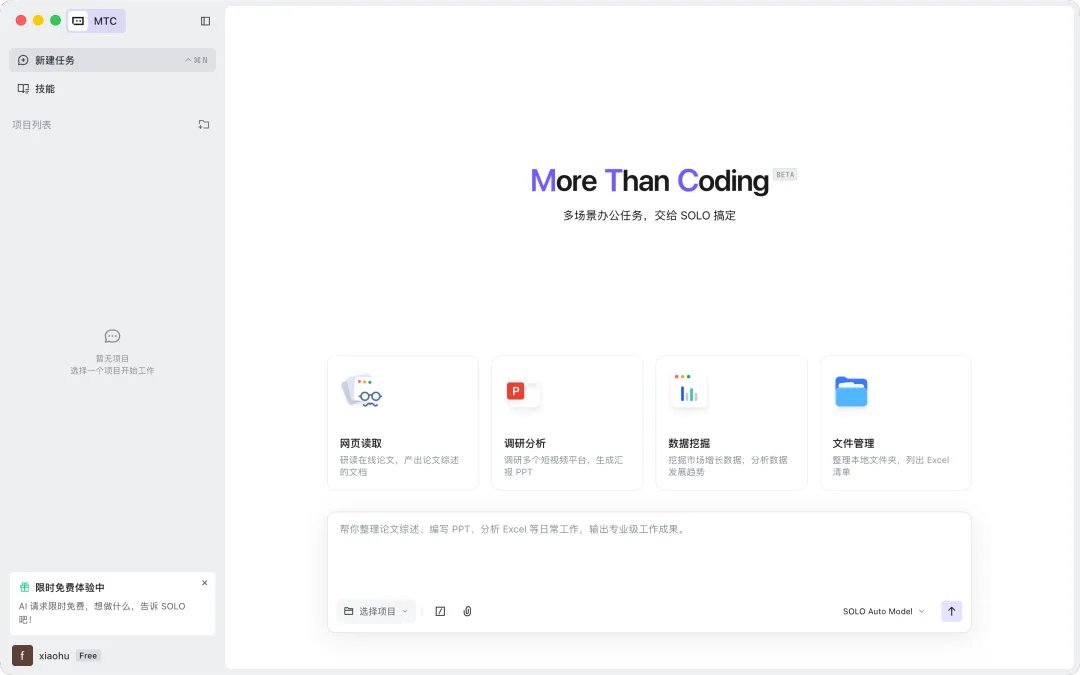This screenshot has width=1080, height=675.
Task: Dismiss the 限时免费体验中 promo notice
Action: tap(204, 582)
